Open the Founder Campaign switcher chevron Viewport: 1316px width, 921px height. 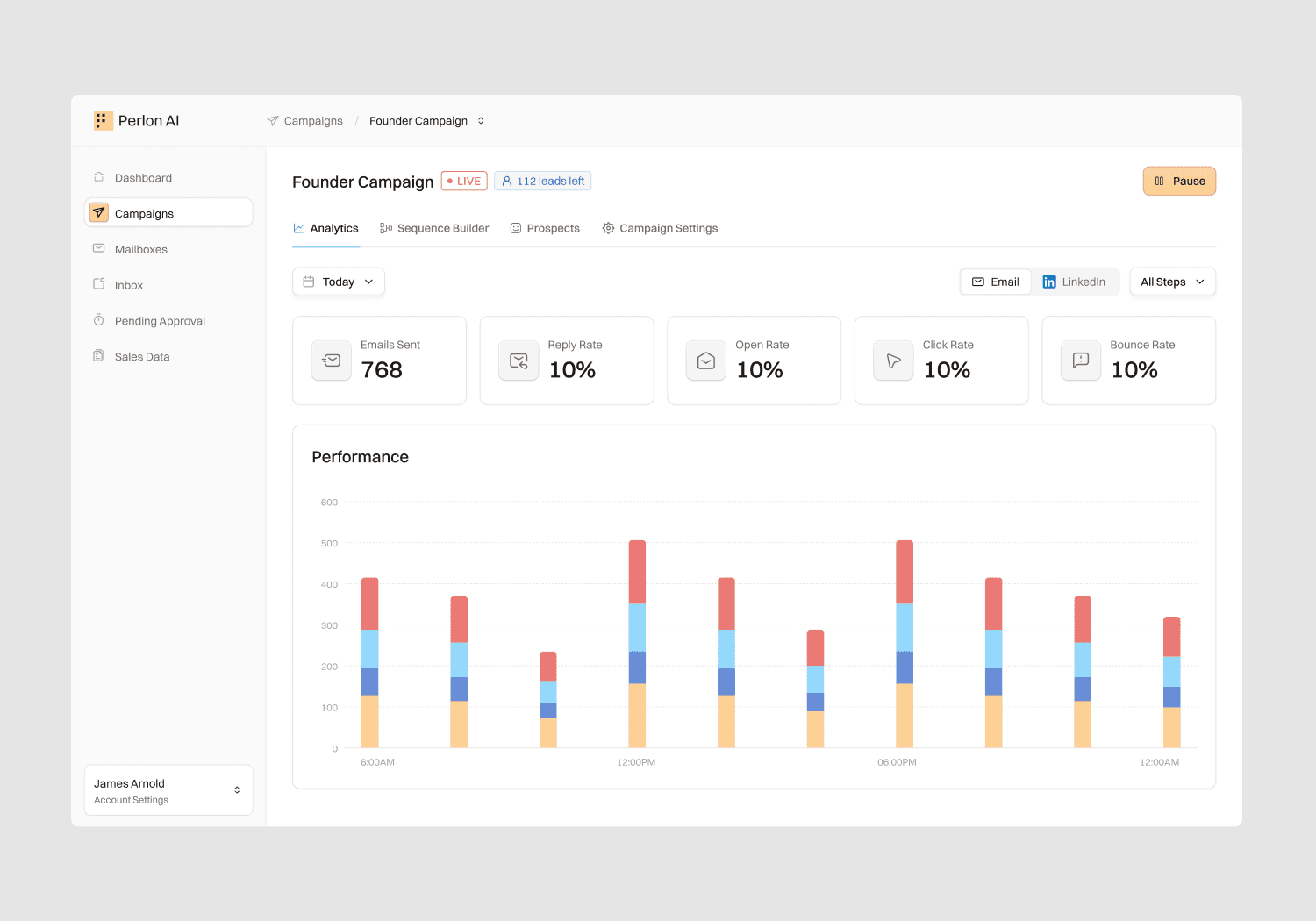click(481, 120)
